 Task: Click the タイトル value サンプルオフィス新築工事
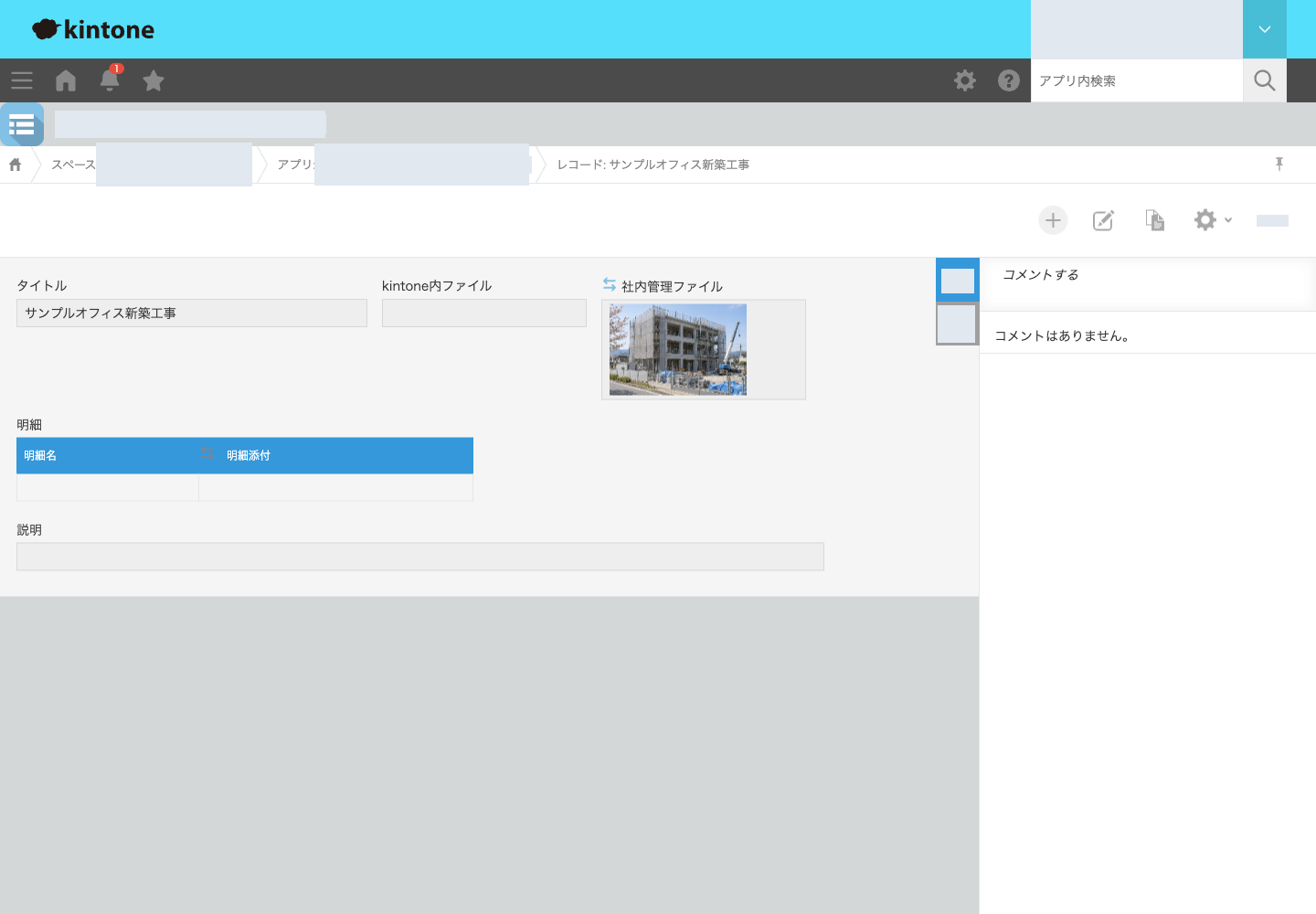click(101, 313)
